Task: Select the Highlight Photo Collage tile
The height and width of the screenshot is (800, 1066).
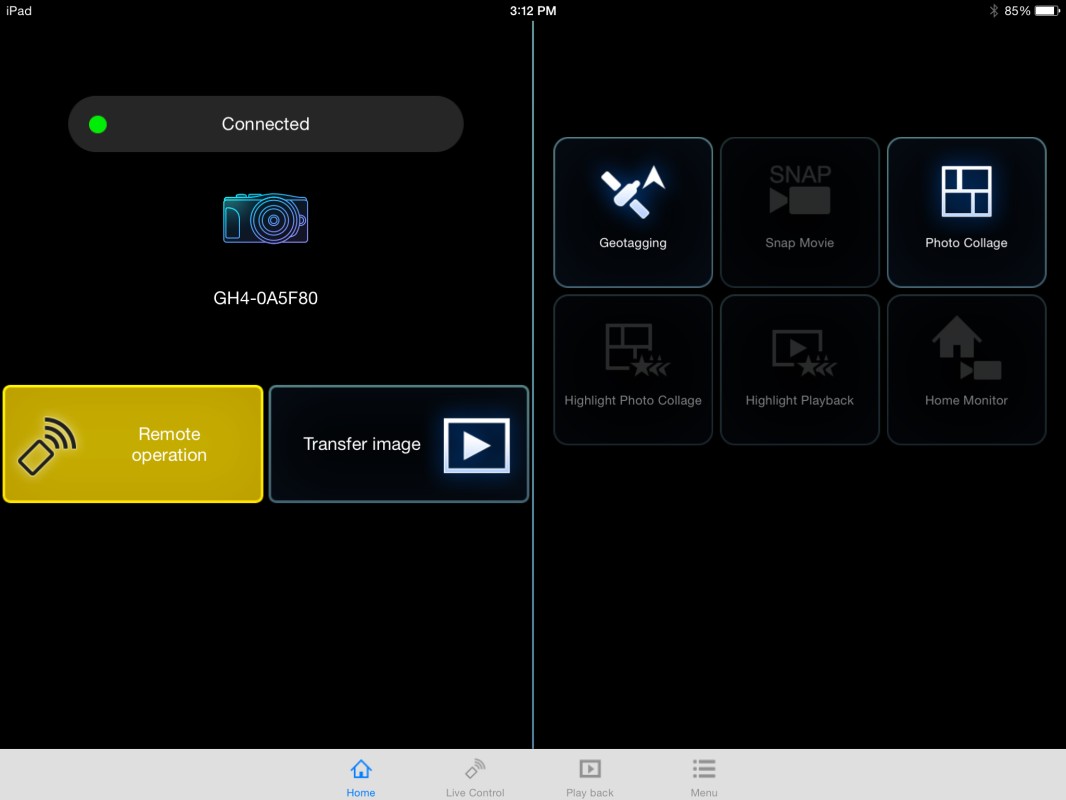Action: click(x=633, y=370)
